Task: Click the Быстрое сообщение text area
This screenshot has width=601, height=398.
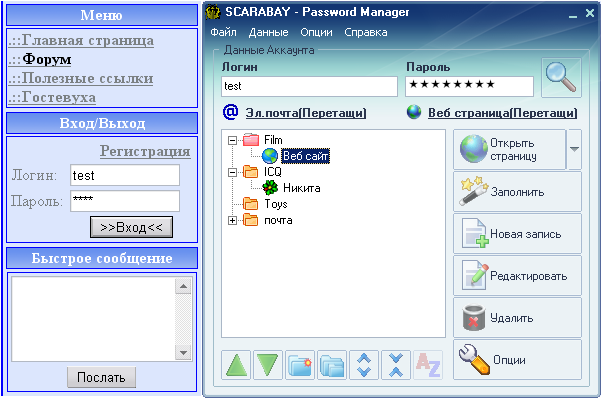Action: click(93, 319)
